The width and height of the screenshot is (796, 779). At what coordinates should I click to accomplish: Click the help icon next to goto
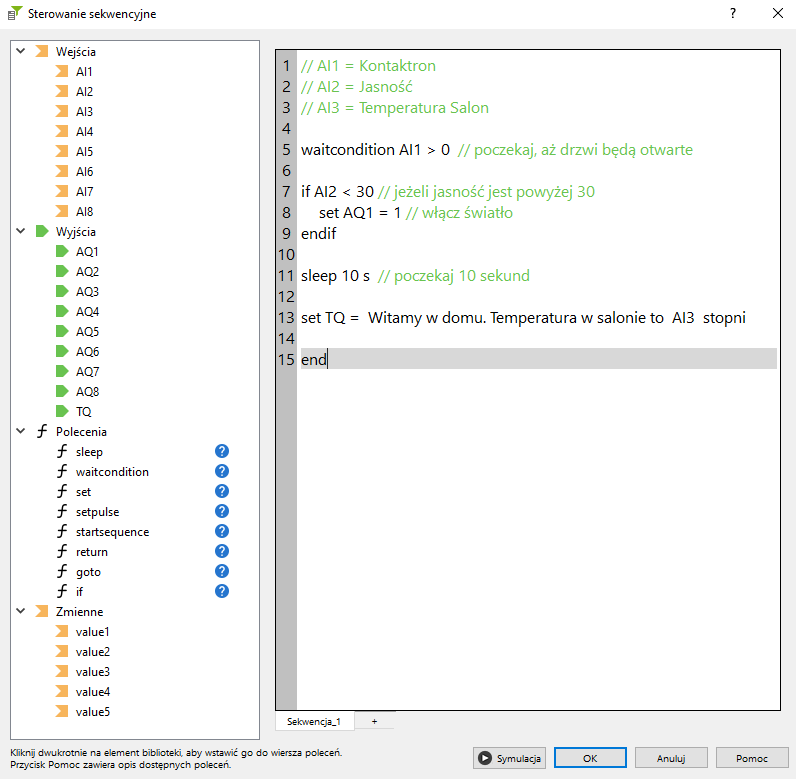[222, 571]
